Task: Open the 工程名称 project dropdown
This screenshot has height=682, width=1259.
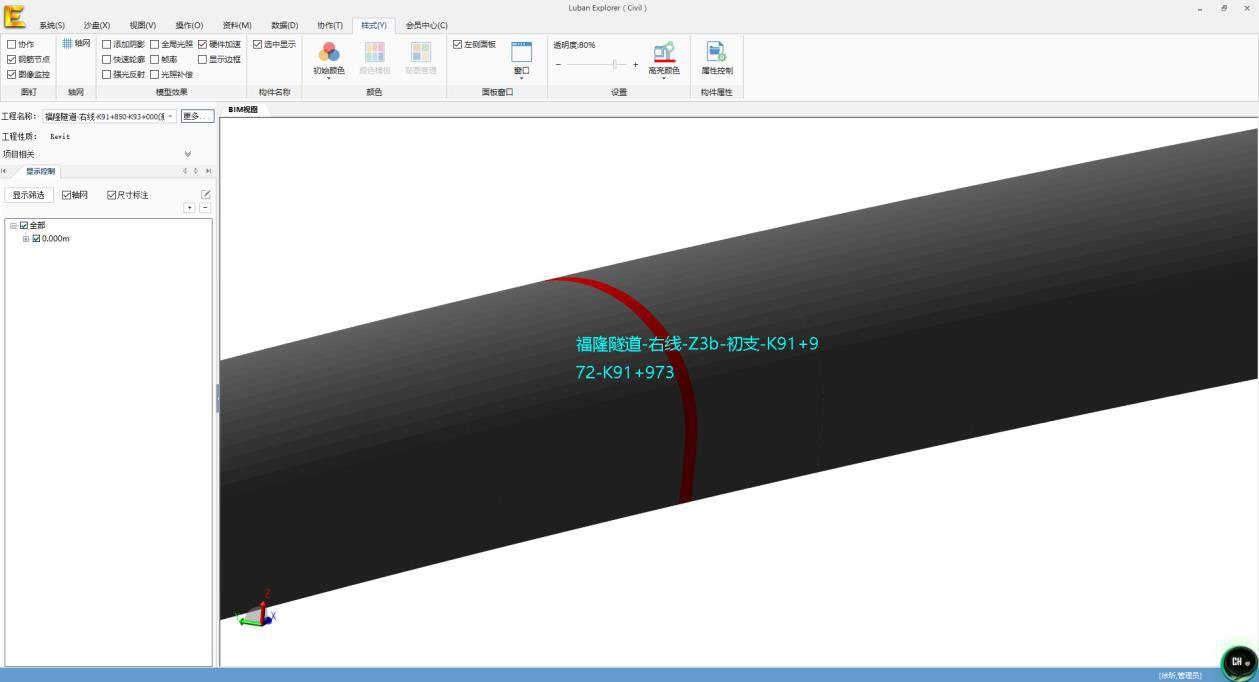Action: [x=171, y=116]
